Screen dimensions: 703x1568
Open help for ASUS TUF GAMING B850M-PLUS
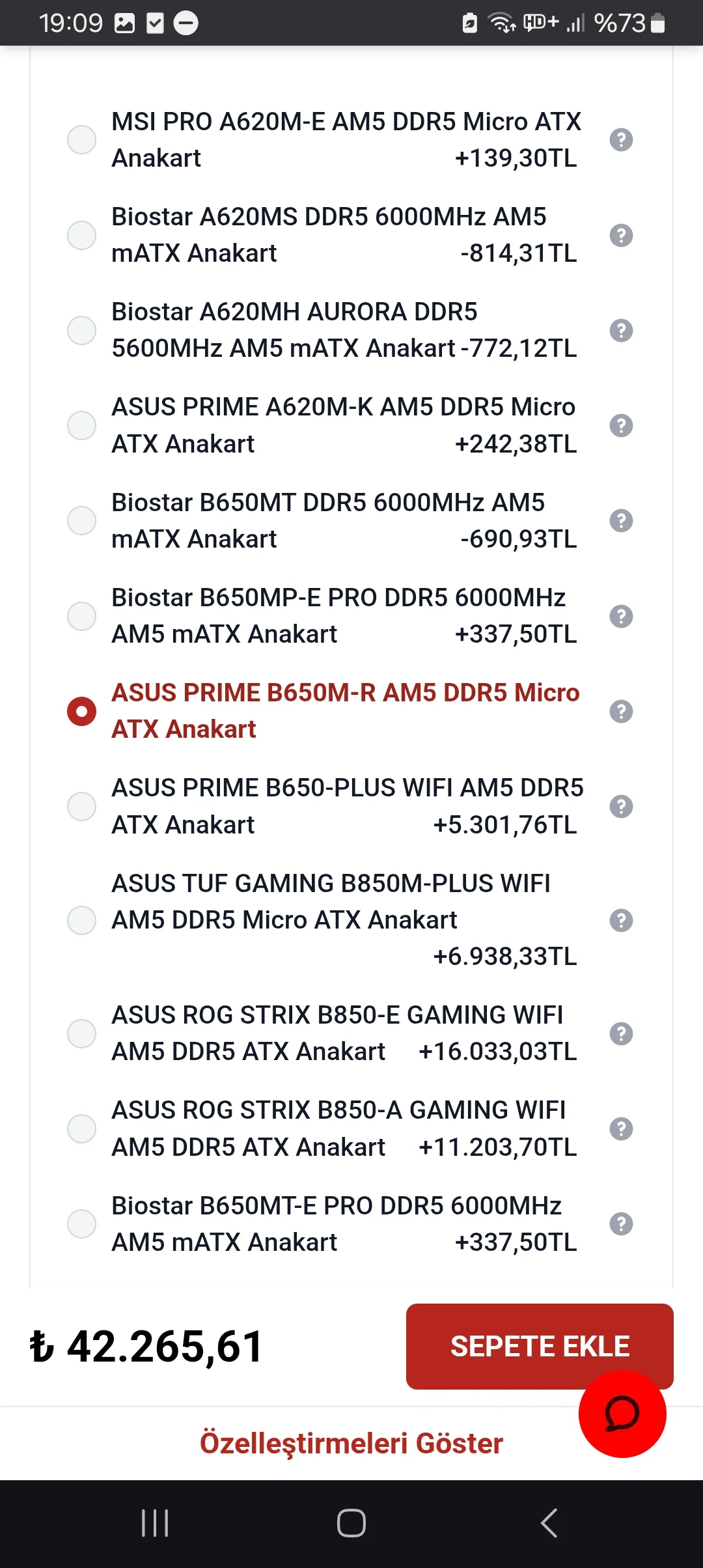(621, 920)
